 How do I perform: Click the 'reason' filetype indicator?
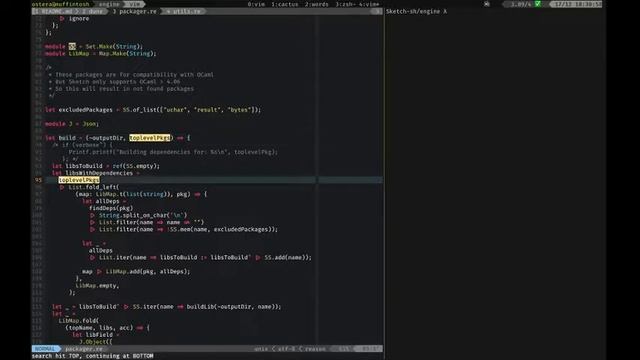(x=315, y=349)
